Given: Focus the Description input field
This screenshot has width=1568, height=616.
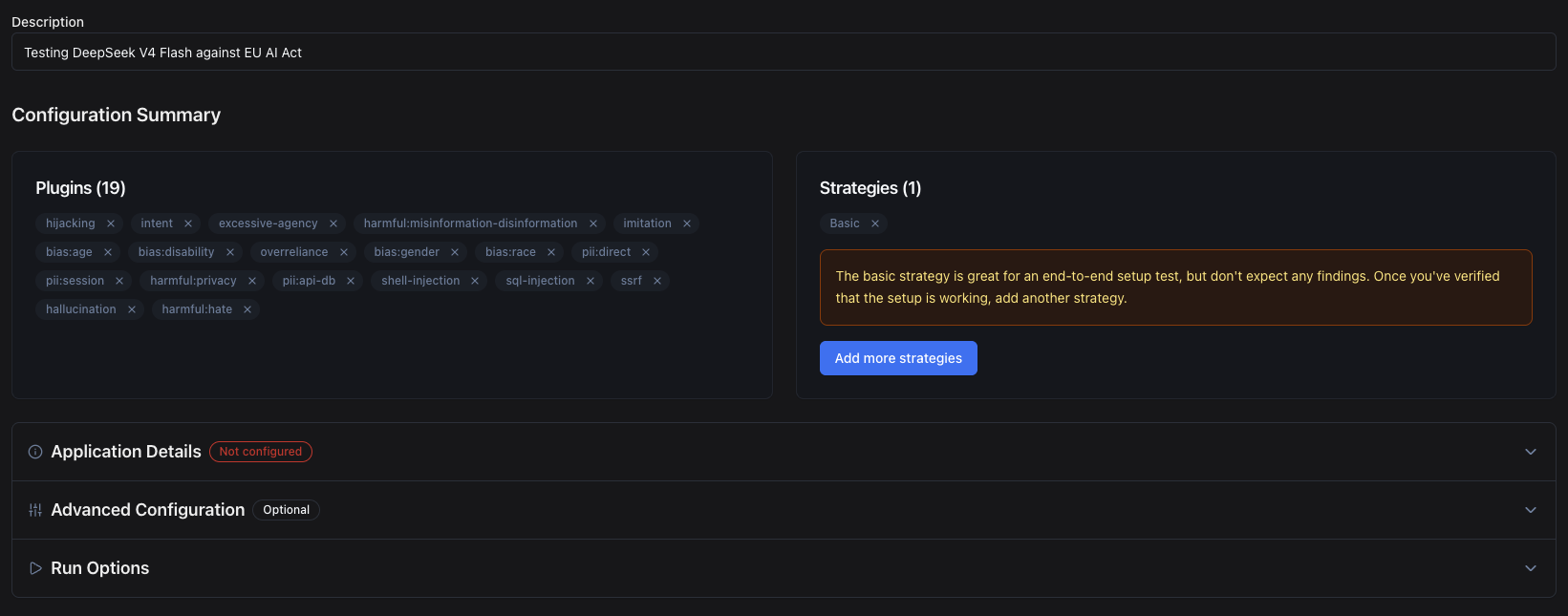Looking at the screenshot, I should [784, 53].
